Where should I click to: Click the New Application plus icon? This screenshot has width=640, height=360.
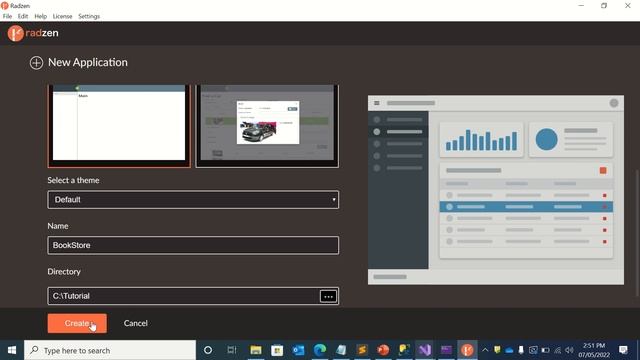click(36, 63)
